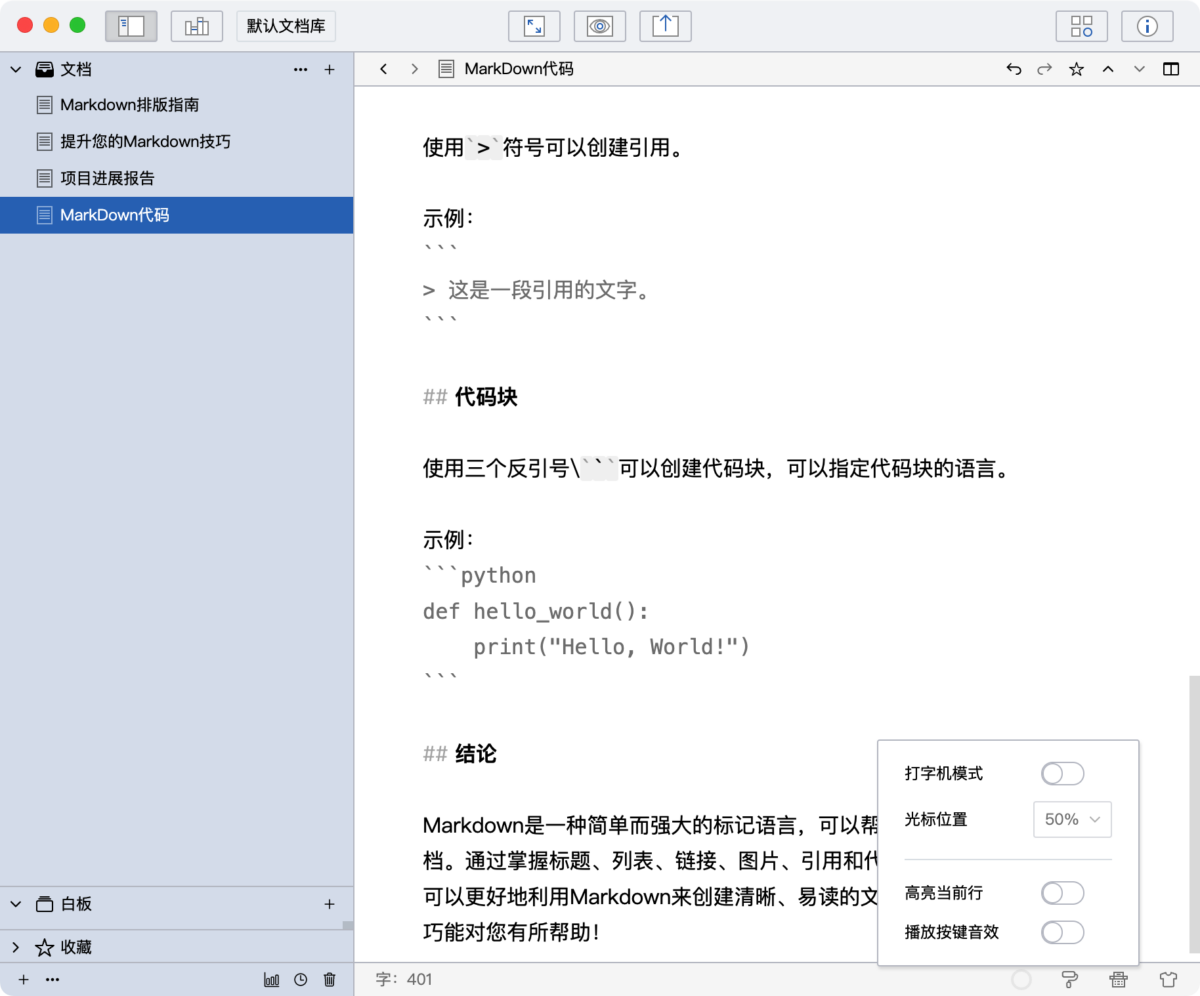Open the Markdown排版指南 document
The width and height of the screenshot is (1200, 996).
click(x=176, y=105)
